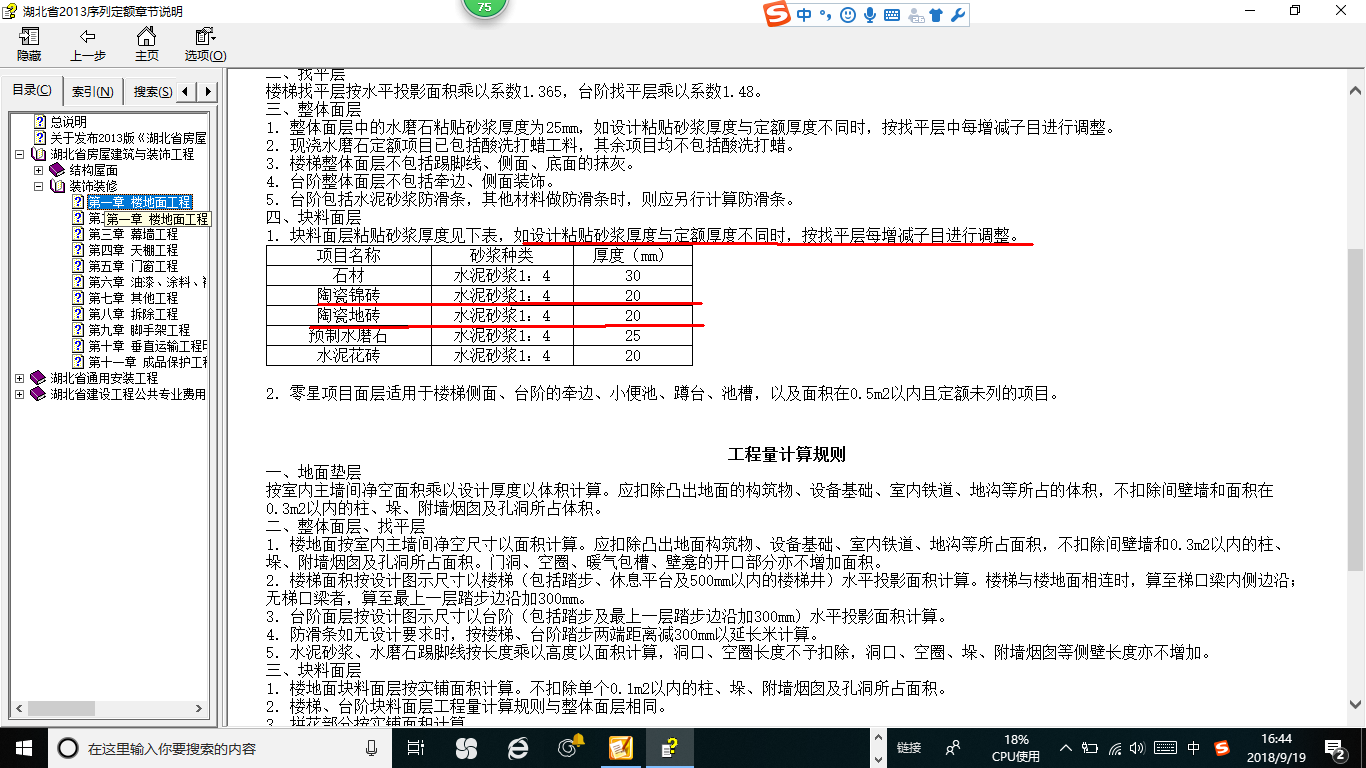1366x768 pixels.
Task: Select the 湖北省通用安装工程 book
Action: (x=104, y=378)
